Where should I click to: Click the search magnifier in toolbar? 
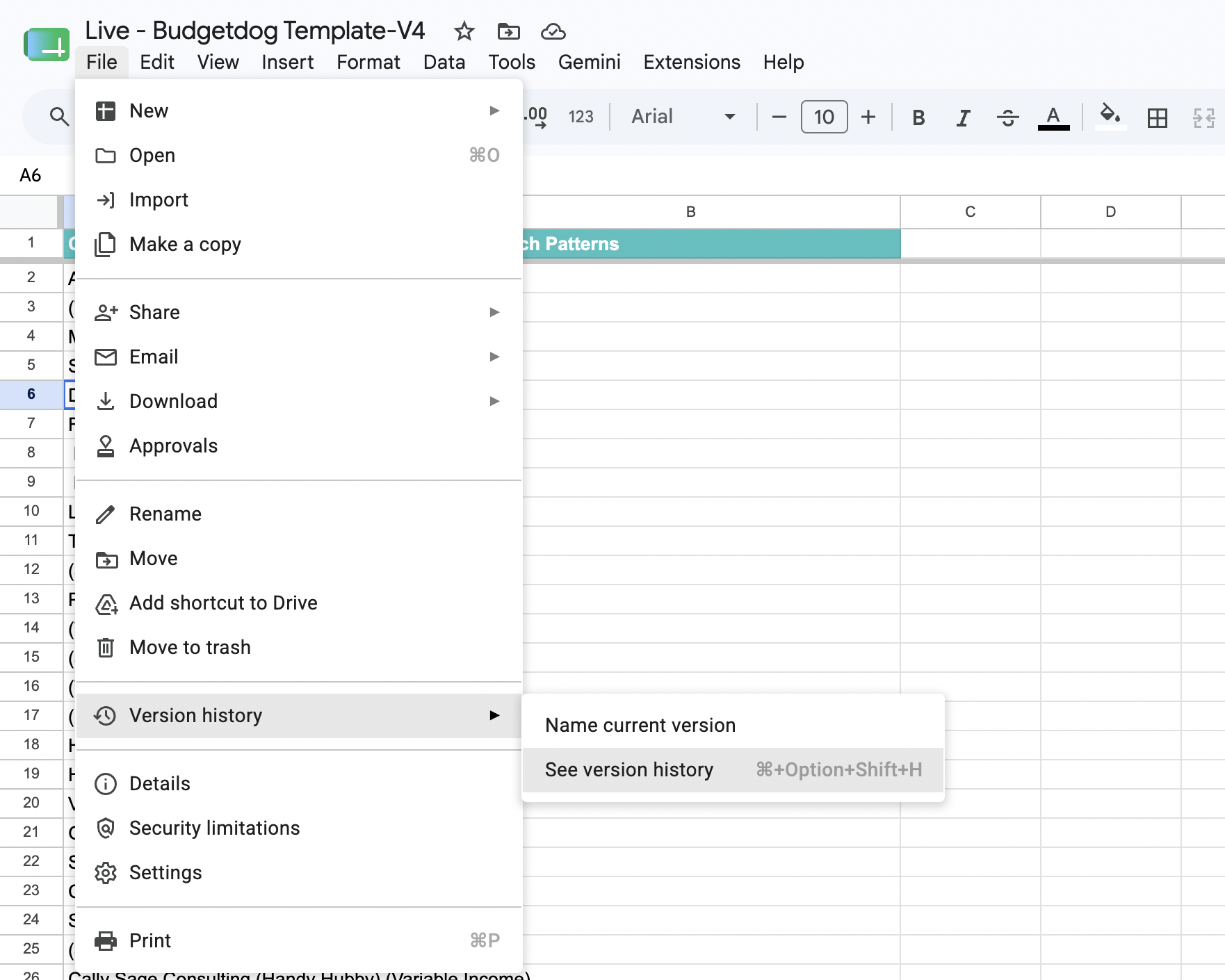point(60,117)
